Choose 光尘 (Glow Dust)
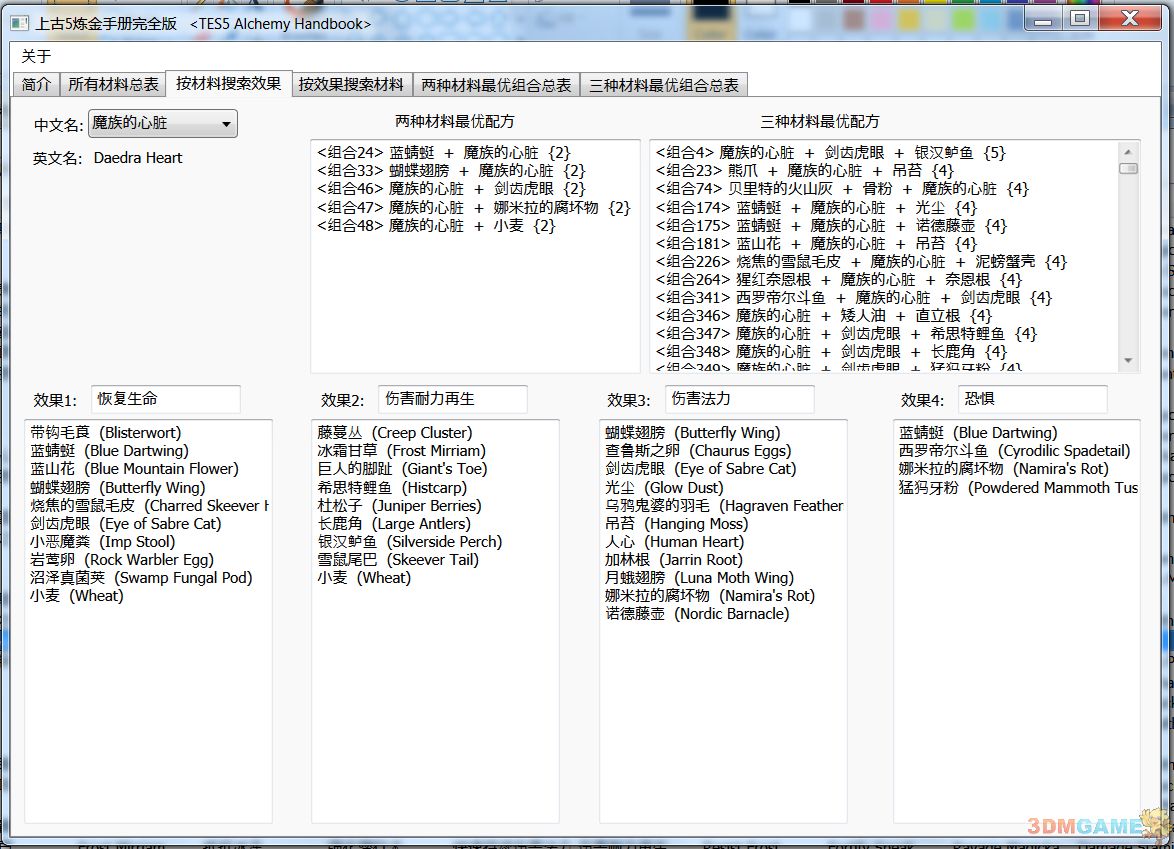The width and height of the screenshot is (1174, 849). [664, 487]
